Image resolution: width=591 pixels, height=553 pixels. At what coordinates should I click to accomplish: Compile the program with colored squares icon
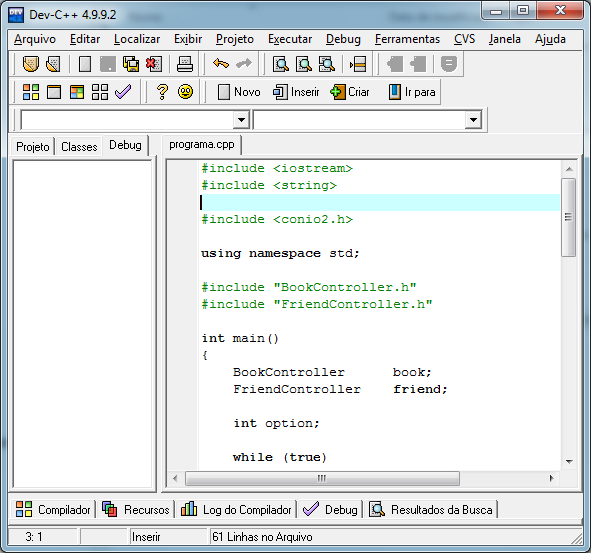pyautogui.click(x=31, y=92)
